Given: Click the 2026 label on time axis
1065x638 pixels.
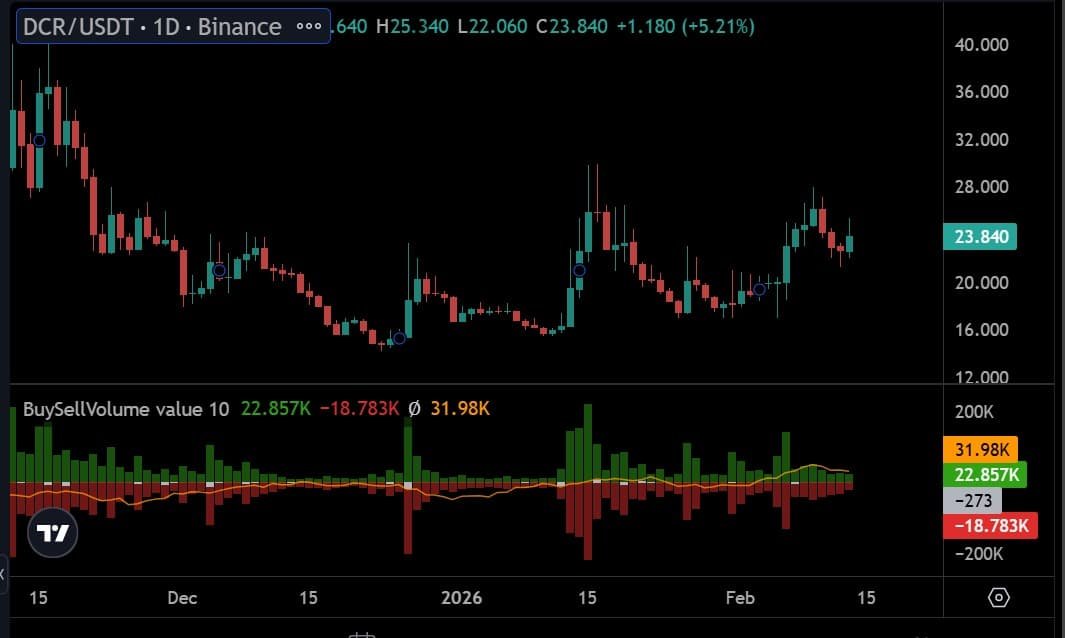Looking at the screenshot, I should (x=462, y=598).
